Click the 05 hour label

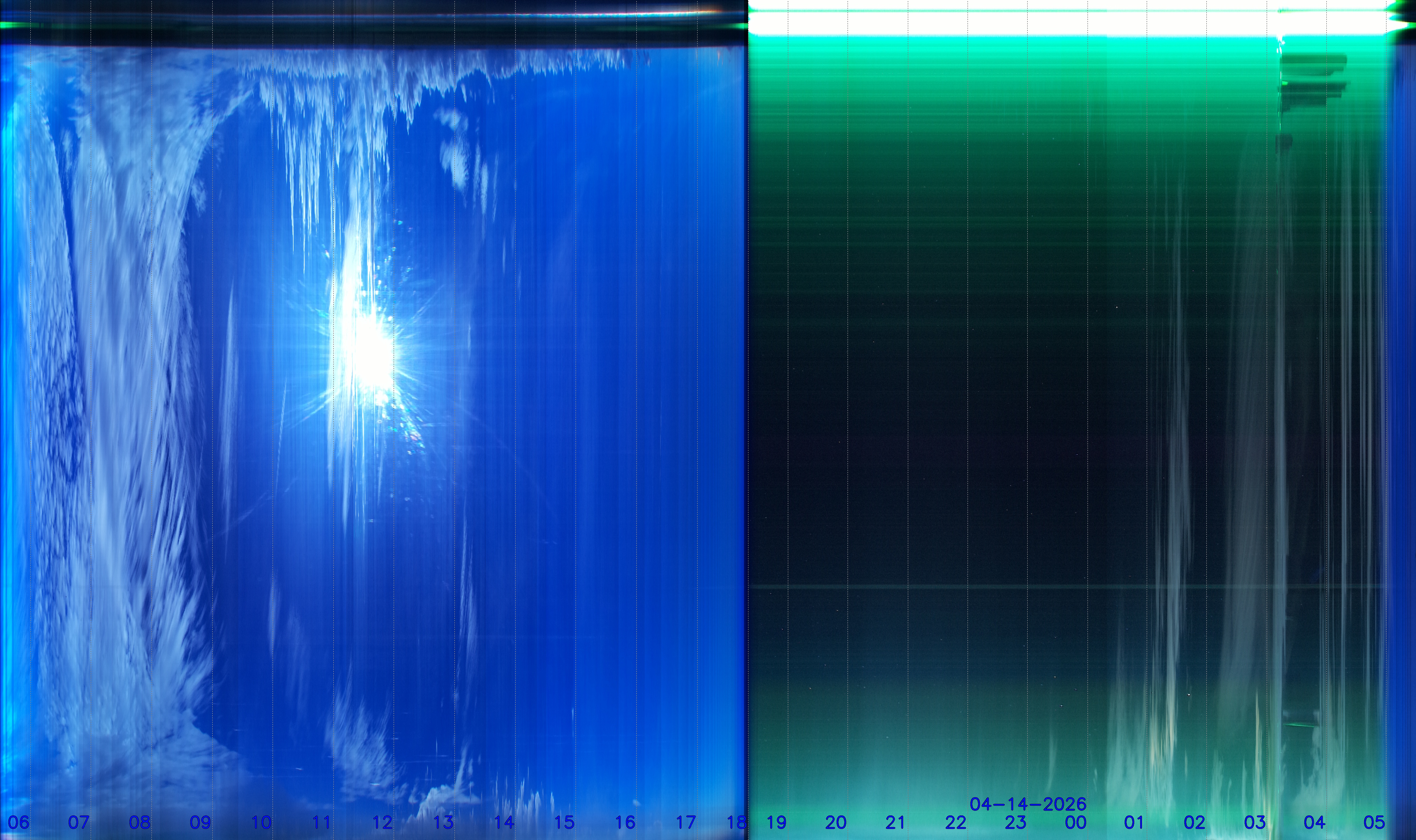pyautogui.click(x=1373, y=822)
